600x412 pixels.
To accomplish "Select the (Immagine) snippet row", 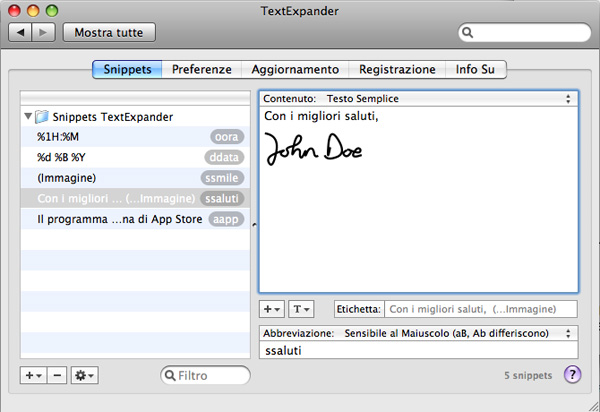I will [x=135, y=178].
